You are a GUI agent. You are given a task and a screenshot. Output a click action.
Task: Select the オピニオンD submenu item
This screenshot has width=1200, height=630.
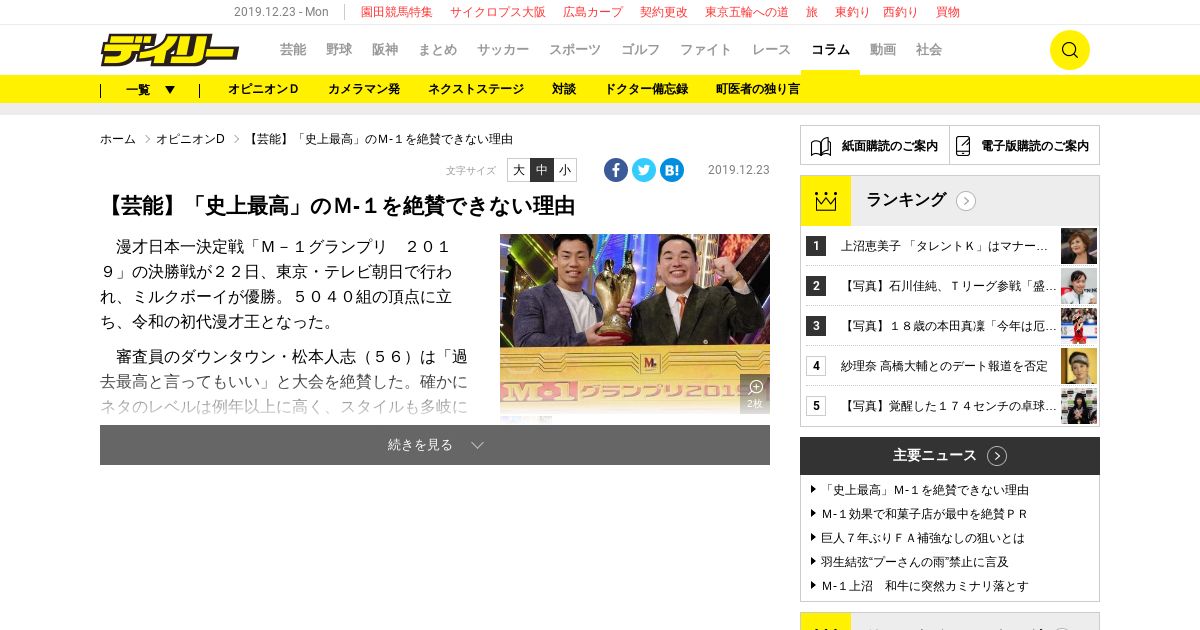264,89
